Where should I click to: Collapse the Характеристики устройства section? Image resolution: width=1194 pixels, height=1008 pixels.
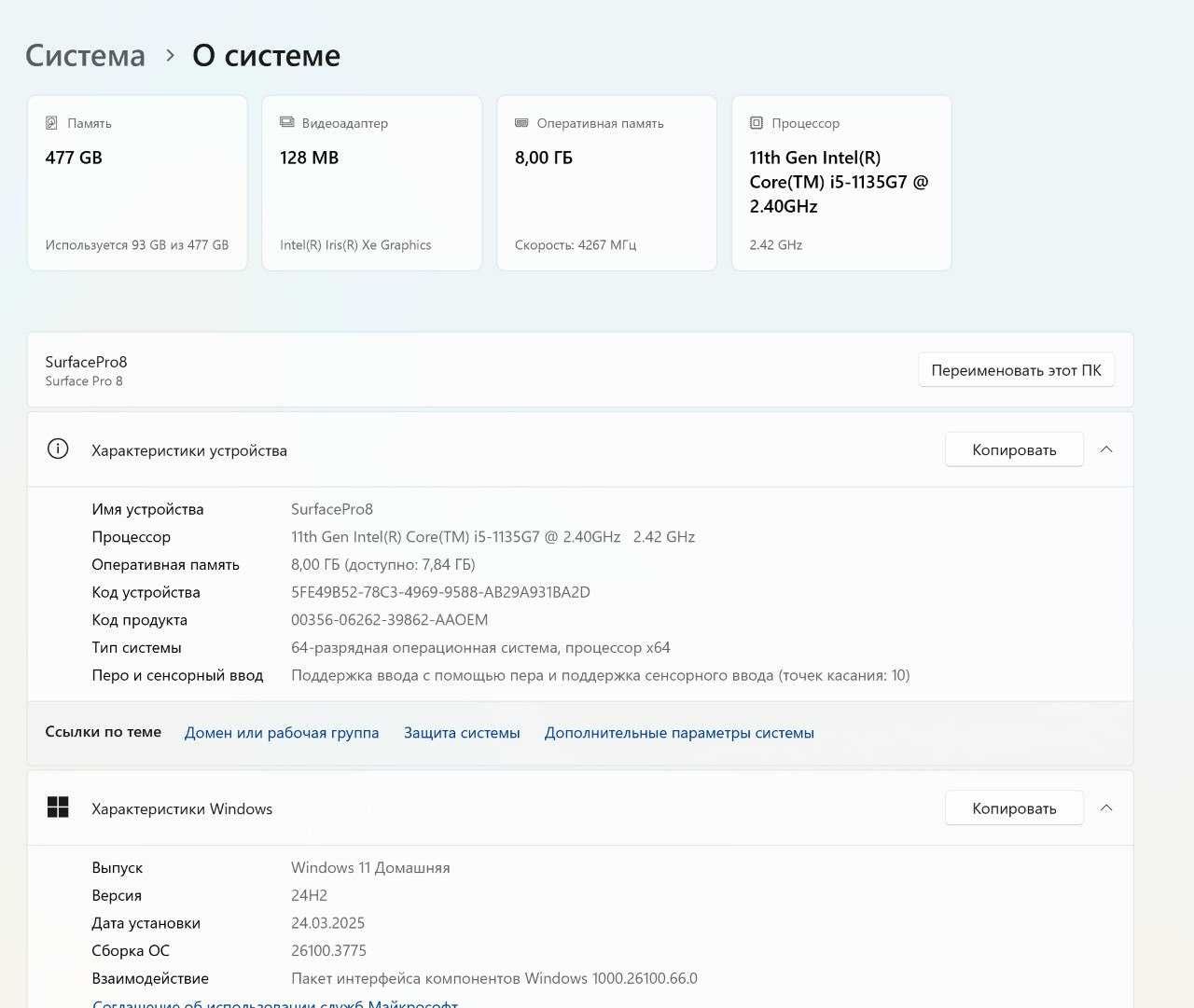1106,449
